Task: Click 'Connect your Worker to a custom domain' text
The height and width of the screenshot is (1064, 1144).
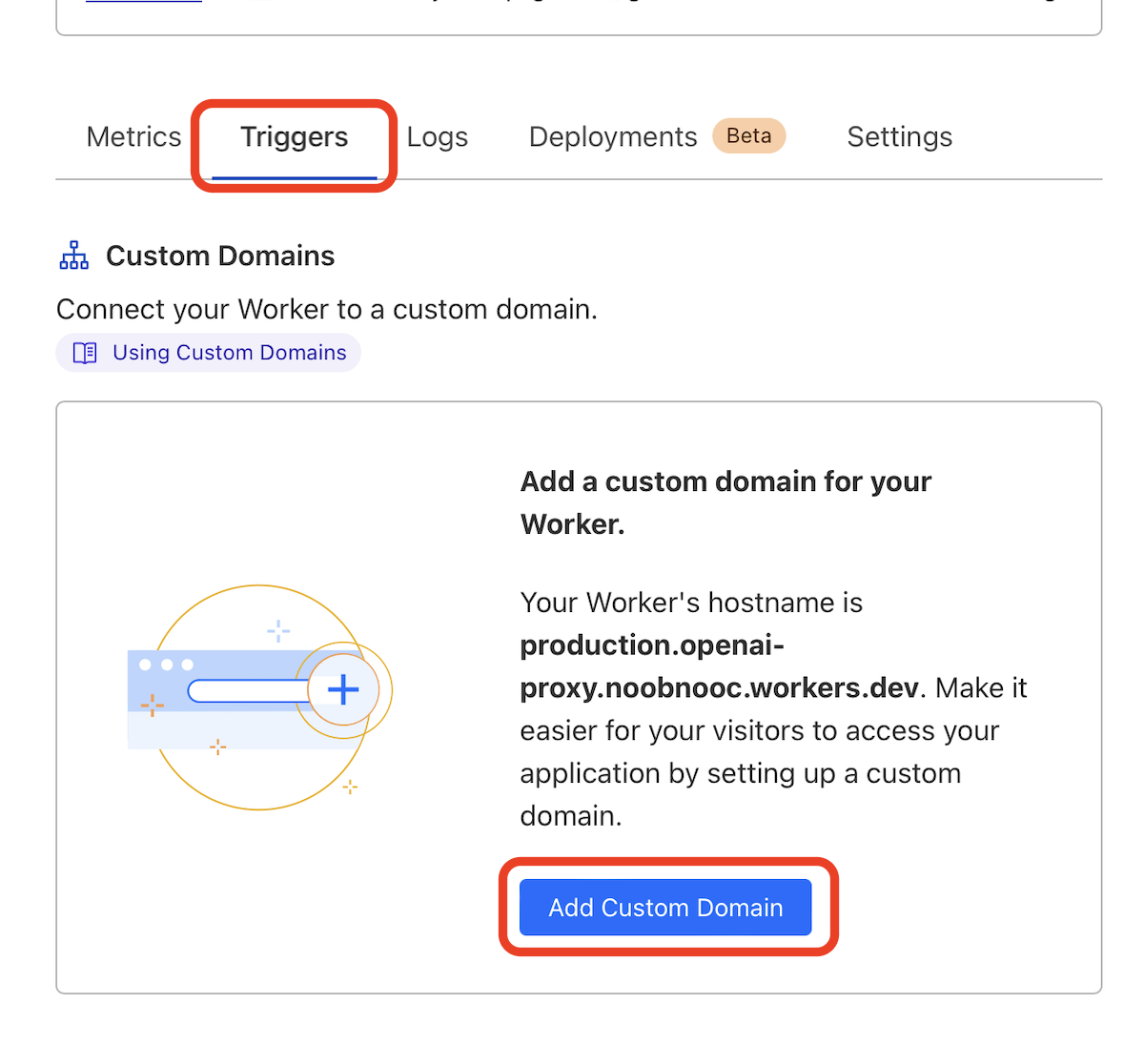Action: (x=326, y=309)
